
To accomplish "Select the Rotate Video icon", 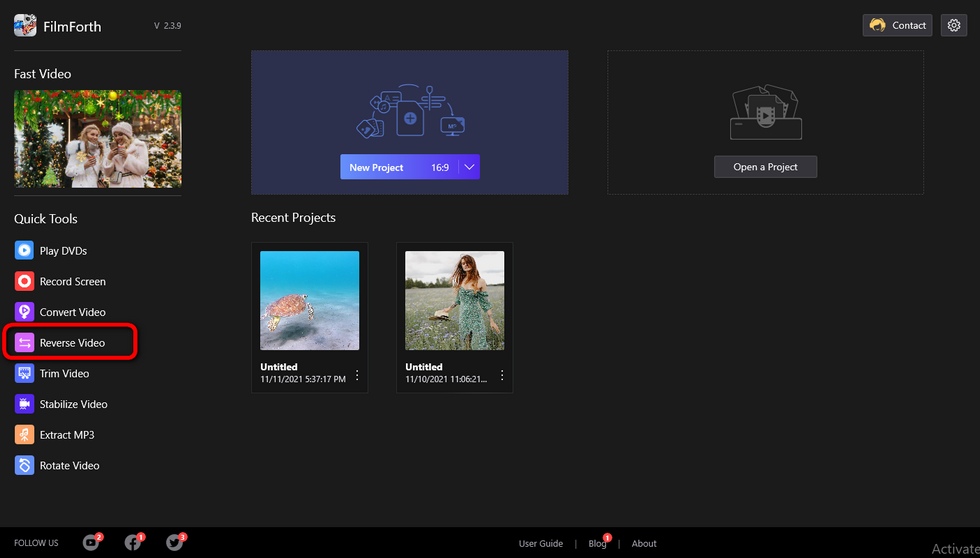I will click(24, 465).
